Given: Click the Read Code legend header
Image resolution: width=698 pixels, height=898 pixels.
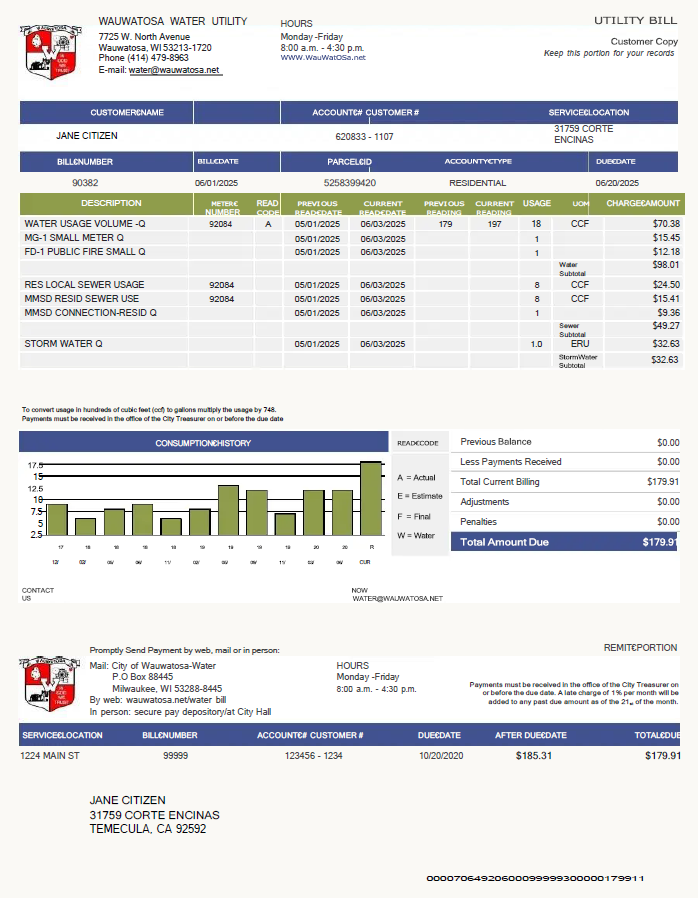Looking at the screenshot, I should click(x=417, y=443).
